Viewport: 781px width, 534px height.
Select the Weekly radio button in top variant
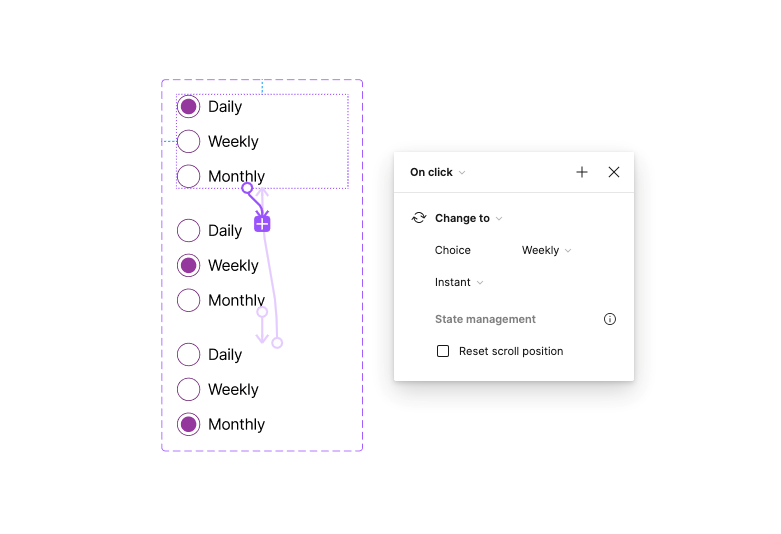click(x=189, y=142)
